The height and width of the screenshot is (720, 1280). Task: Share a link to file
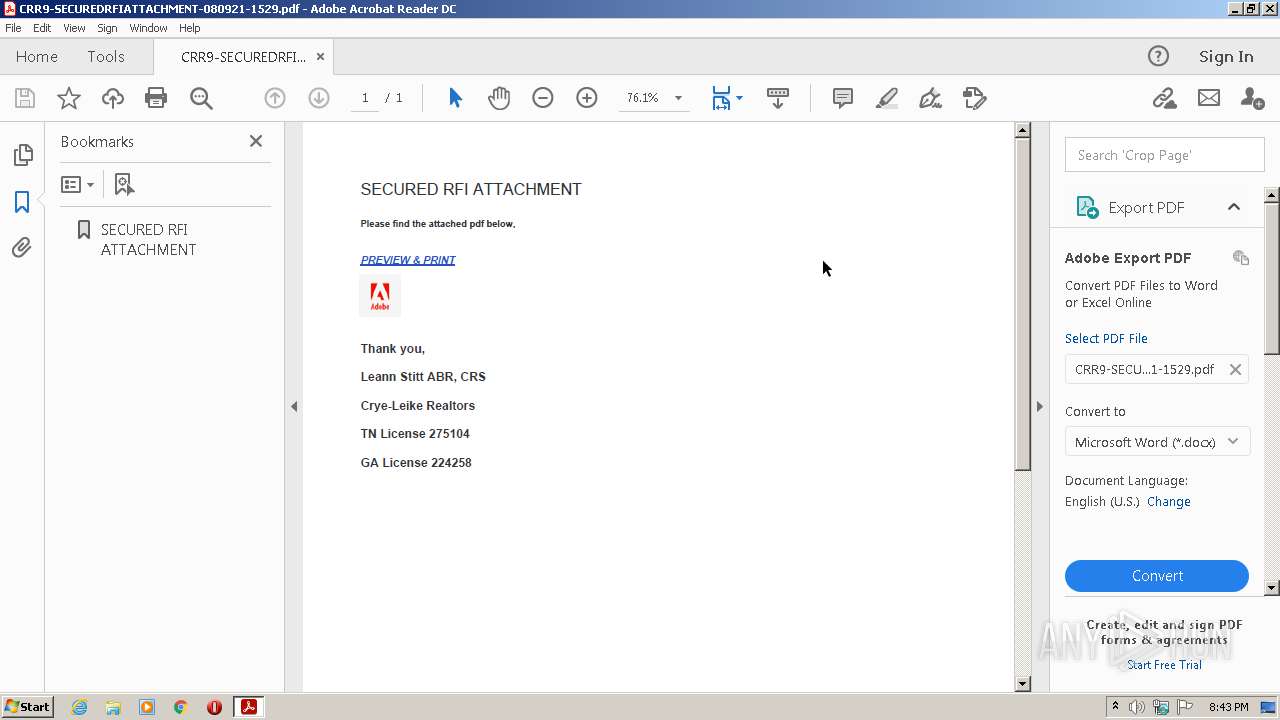tap(1164, 98)
